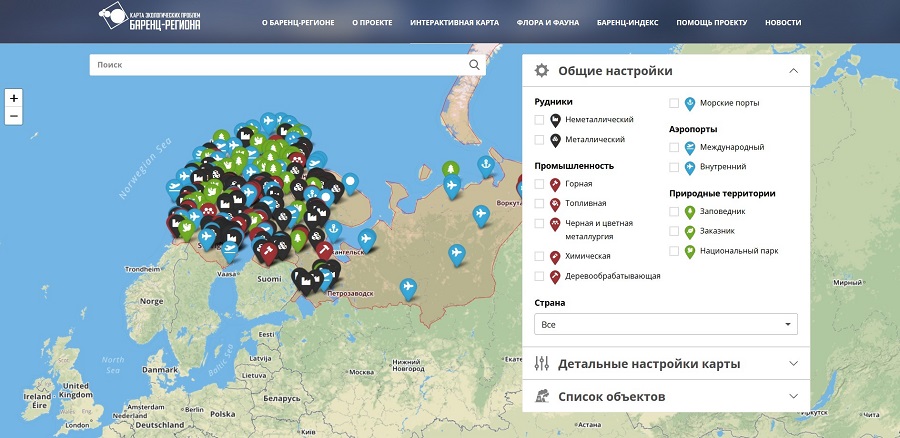Check the Деревообрабатывающая checkbox

539,276
